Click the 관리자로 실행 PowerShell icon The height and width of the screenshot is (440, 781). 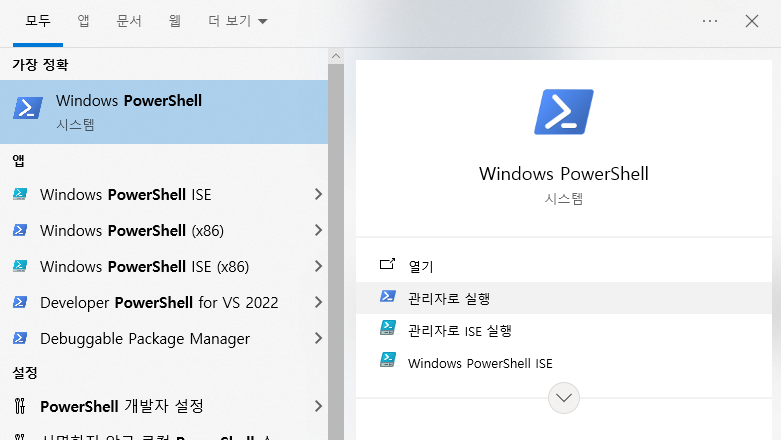388,296
